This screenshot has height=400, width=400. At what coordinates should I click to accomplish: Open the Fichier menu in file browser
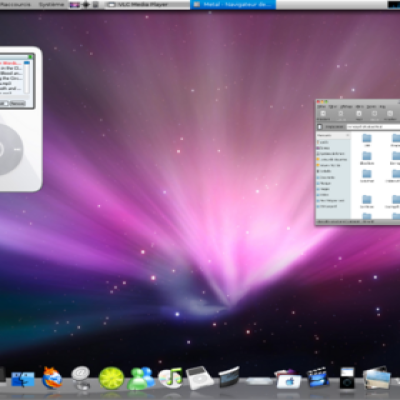(321, 107)
